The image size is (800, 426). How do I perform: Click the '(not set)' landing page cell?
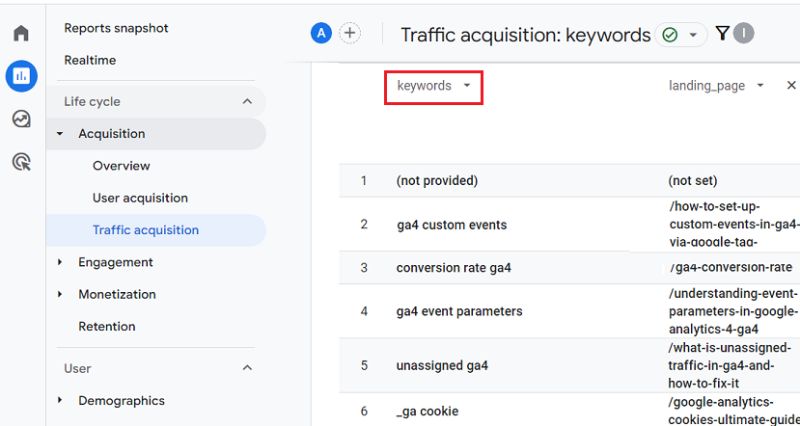[x=692, y=181]
